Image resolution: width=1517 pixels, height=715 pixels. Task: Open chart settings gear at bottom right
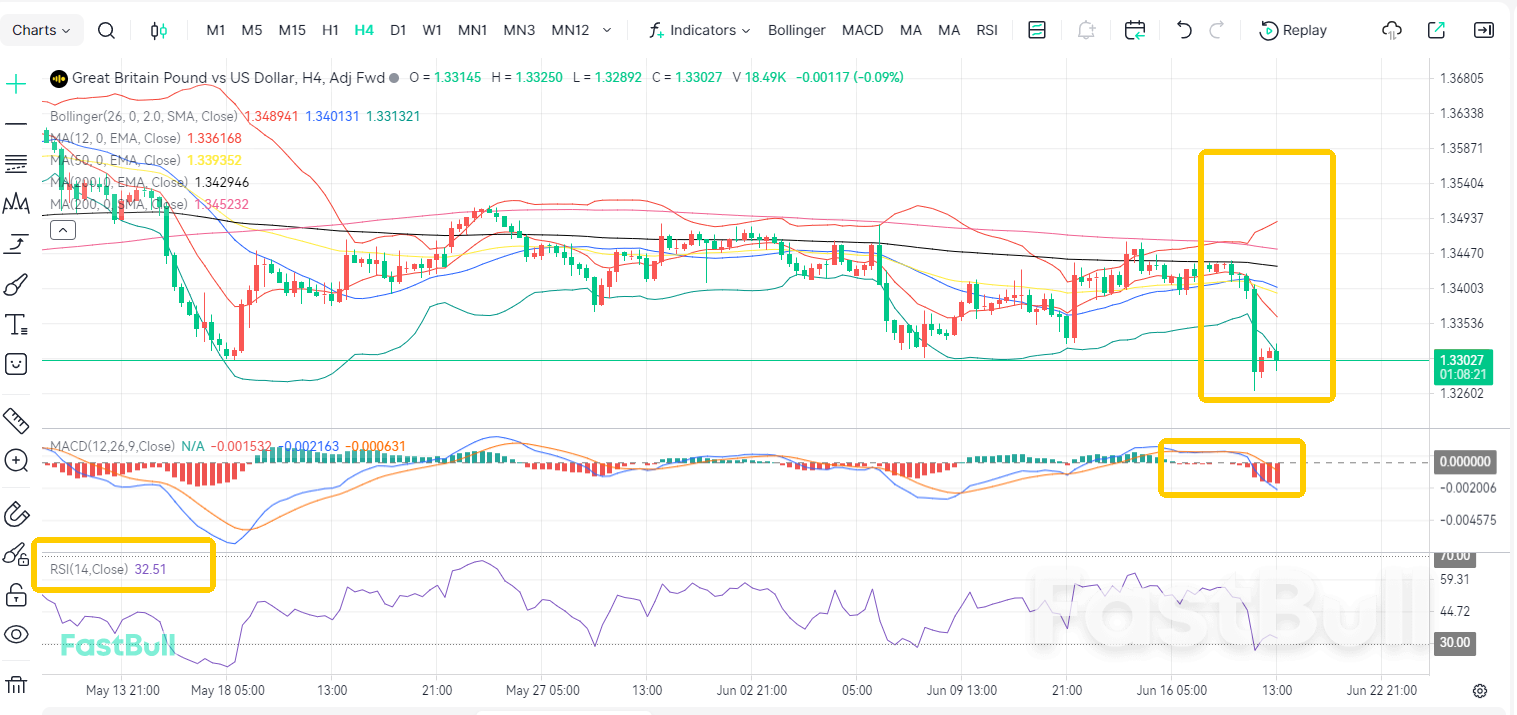(x=1480, y=691)
